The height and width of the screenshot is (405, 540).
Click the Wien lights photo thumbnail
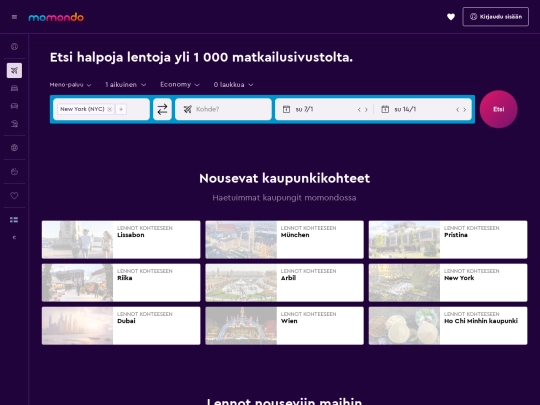coord(241,326)
